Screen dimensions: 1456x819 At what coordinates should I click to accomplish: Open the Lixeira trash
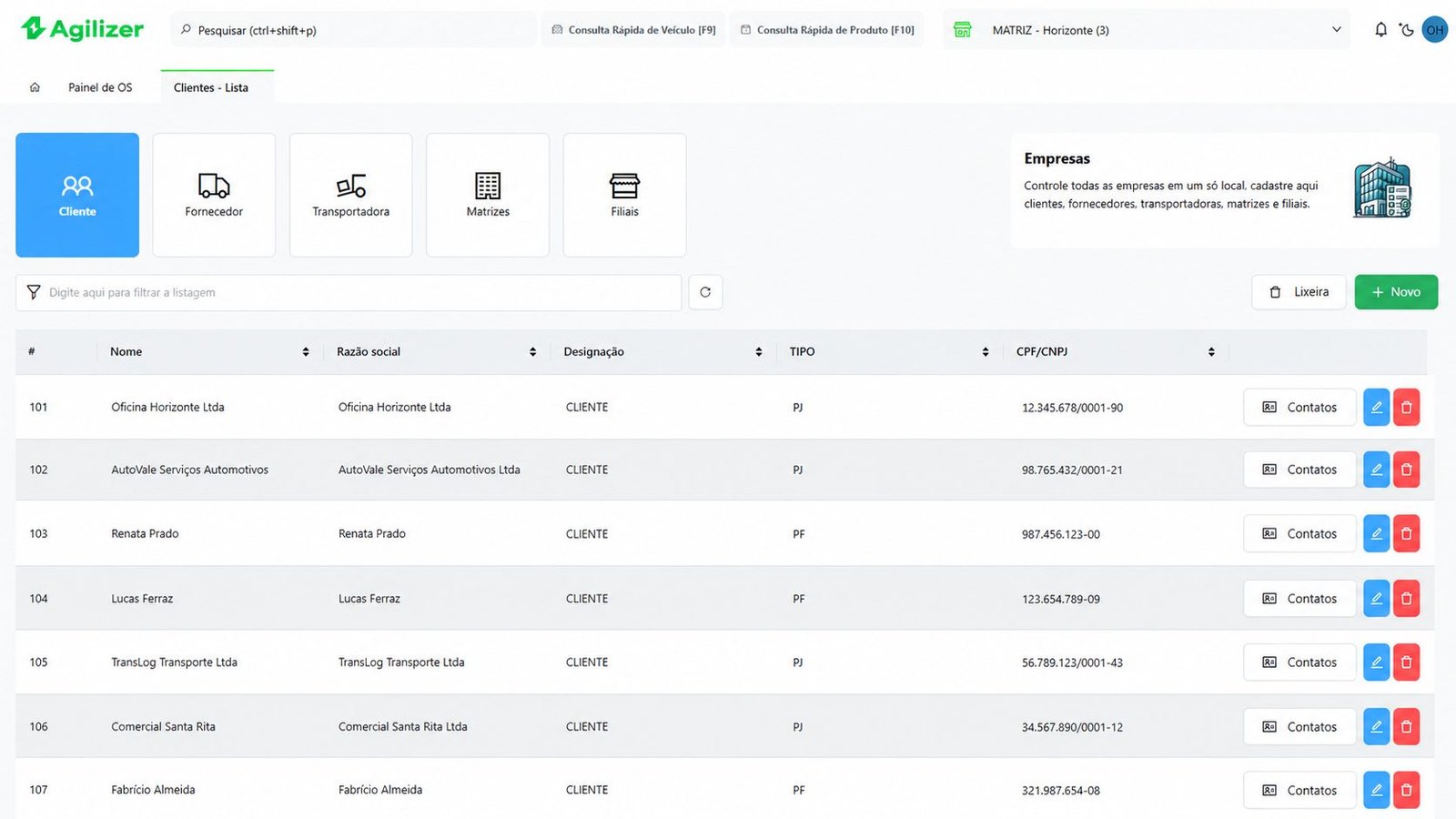click(x=1299, y=292)
